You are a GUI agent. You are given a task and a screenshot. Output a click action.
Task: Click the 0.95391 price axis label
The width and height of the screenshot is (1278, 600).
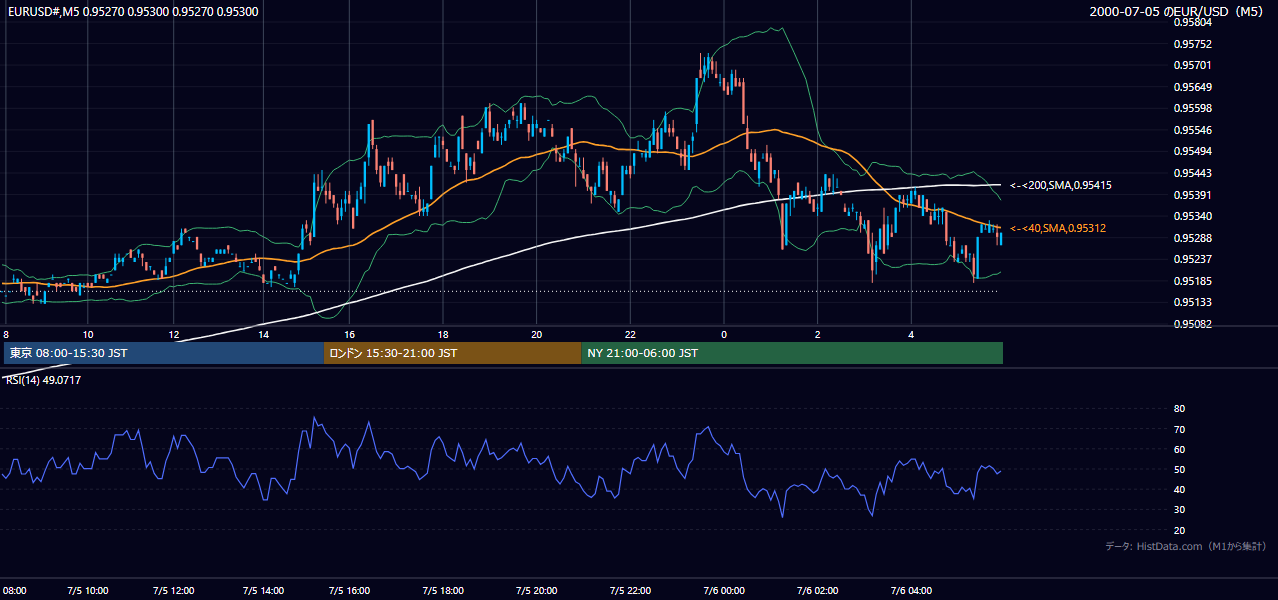(1192, 195)
